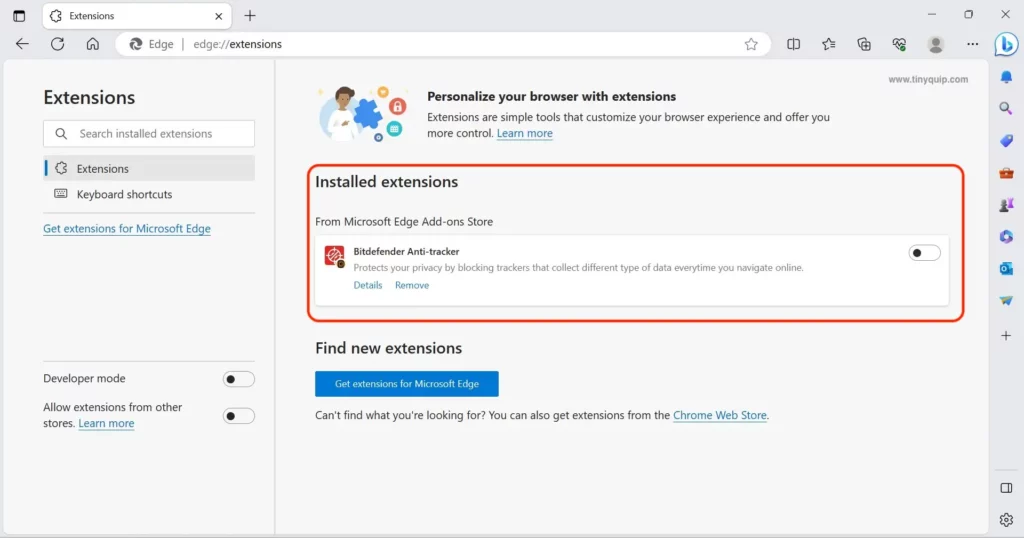Open the sidebar Outlook icon
This screenshot has width=1024, height=538.
(1006, 268)
